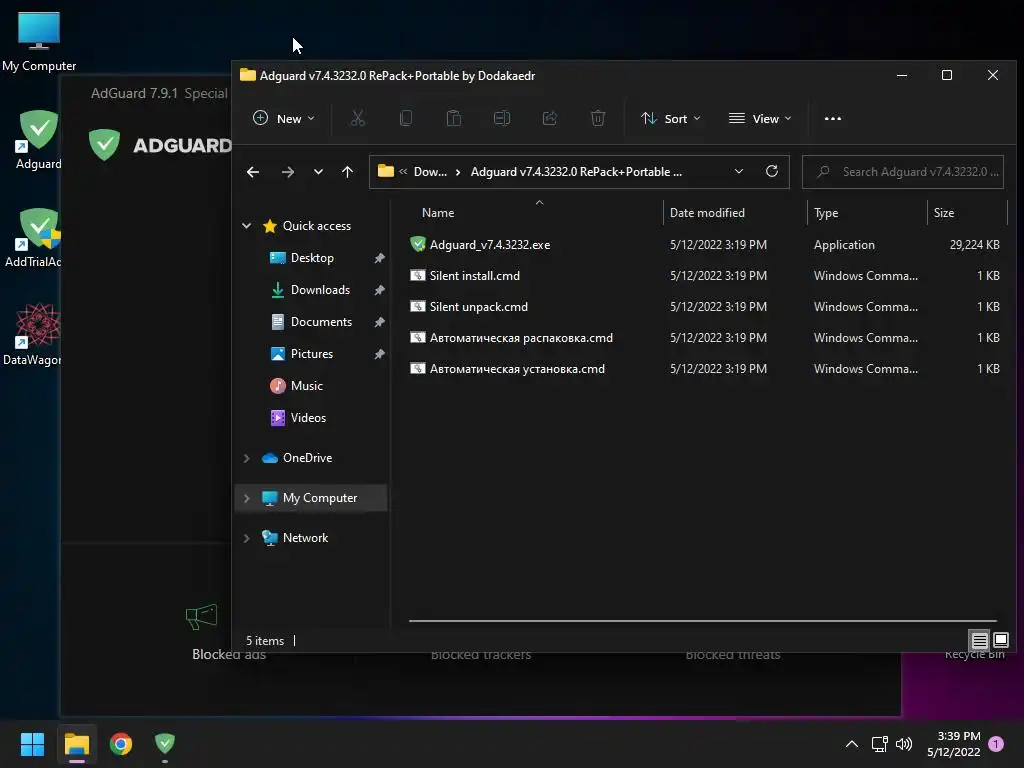Viewport: 1024px width, 768px height.
Task: Unpin Downloads from Quick access
Action: (379, 290)
